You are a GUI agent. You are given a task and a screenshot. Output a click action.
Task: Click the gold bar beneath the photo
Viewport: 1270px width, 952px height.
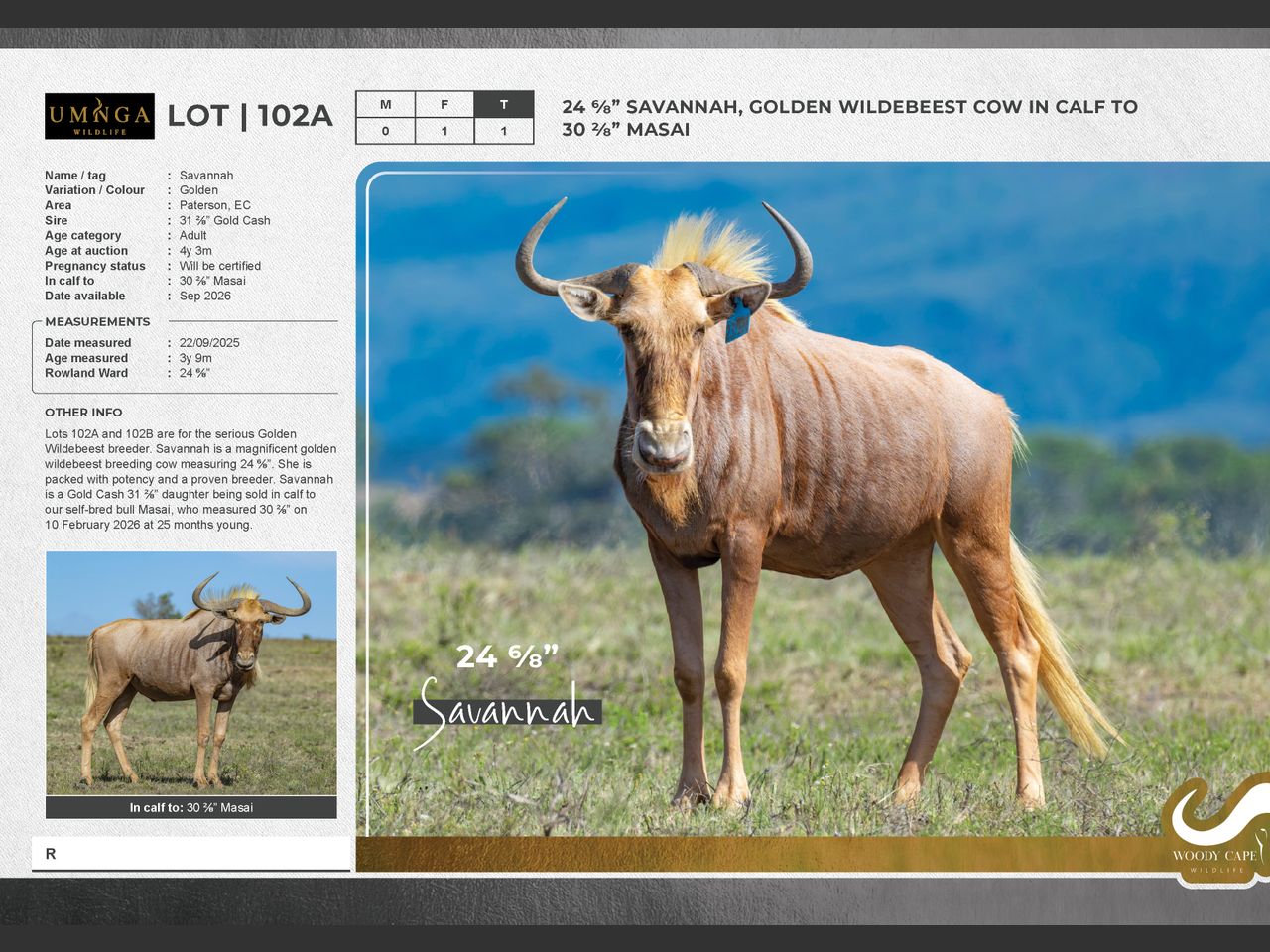754,854
